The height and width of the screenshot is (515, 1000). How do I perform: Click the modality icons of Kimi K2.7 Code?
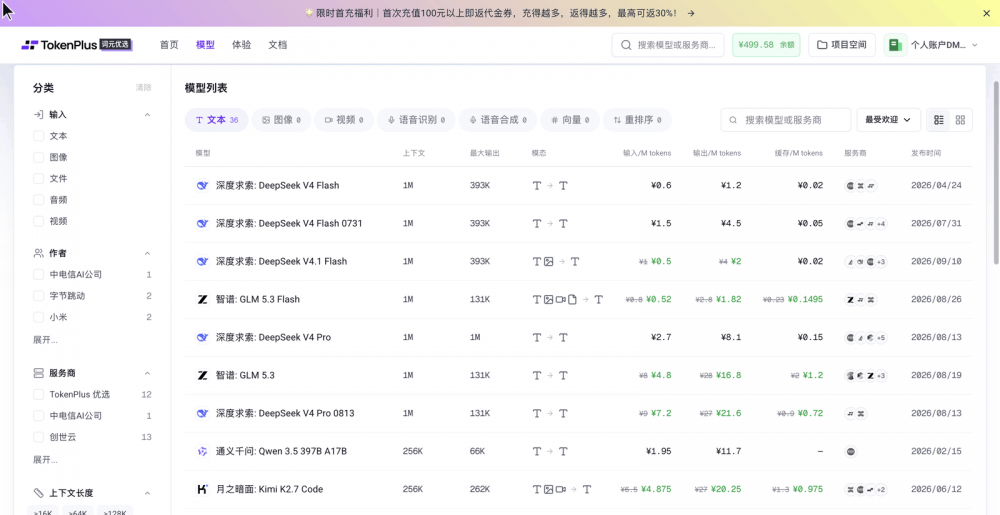(562, 489)
